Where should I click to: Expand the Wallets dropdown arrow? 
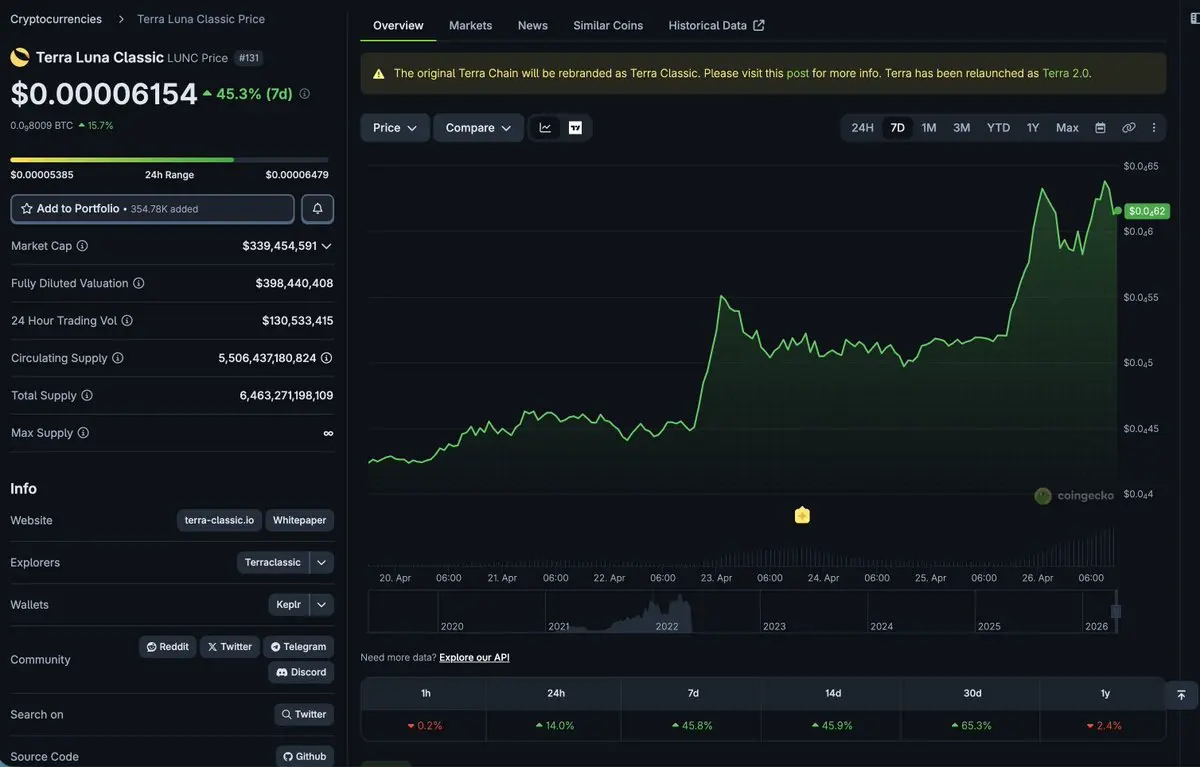pos(322,605)
